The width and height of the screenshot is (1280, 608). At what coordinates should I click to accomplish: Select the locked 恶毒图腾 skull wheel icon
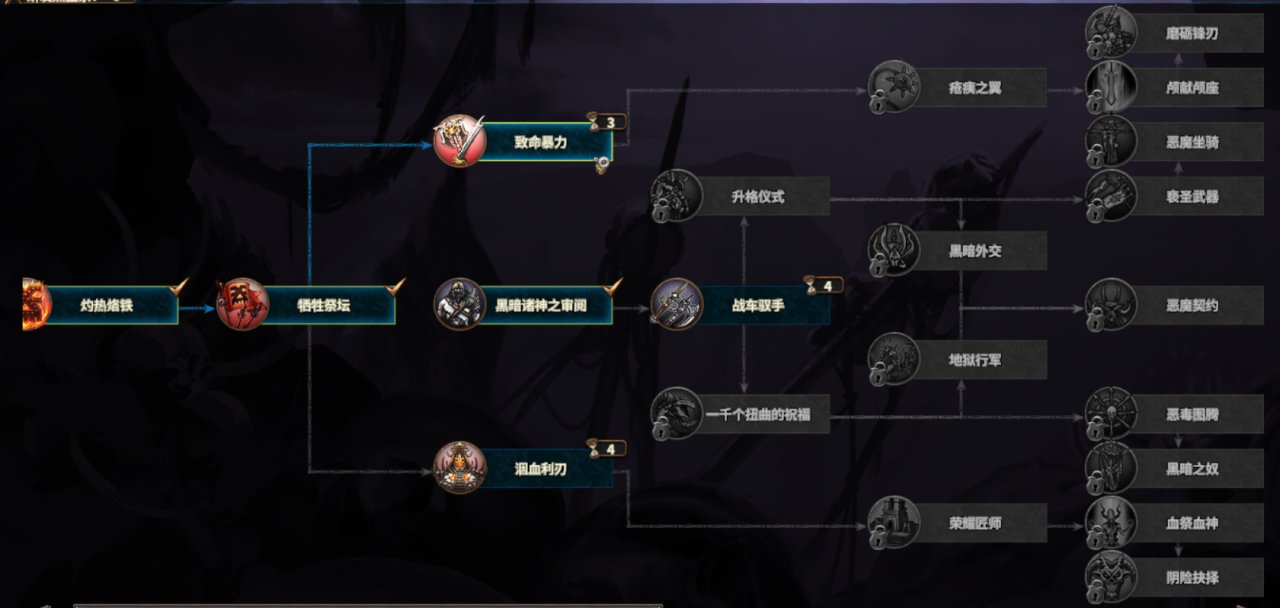click(x=1111, y=413)
